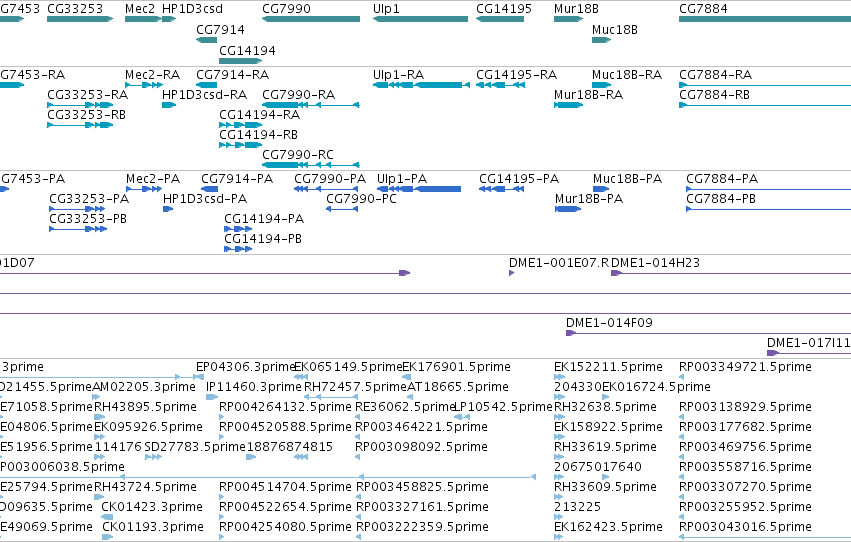Click the CG14194 gene bar
This screenshot has width=851, height=542.
240,61
